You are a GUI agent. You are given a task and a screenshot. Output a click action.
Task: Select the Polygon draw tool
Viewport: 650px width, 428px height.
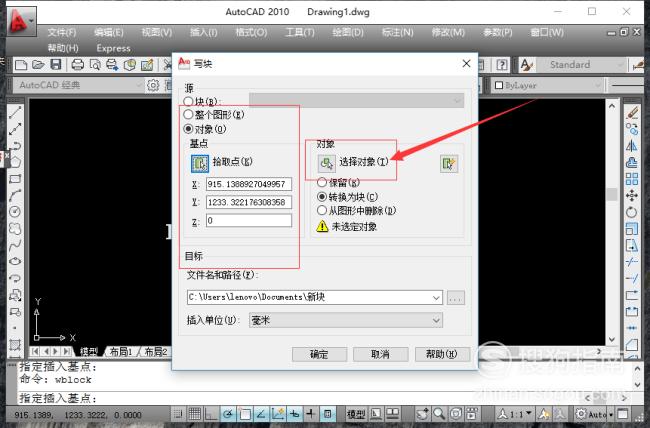[15, 162]
